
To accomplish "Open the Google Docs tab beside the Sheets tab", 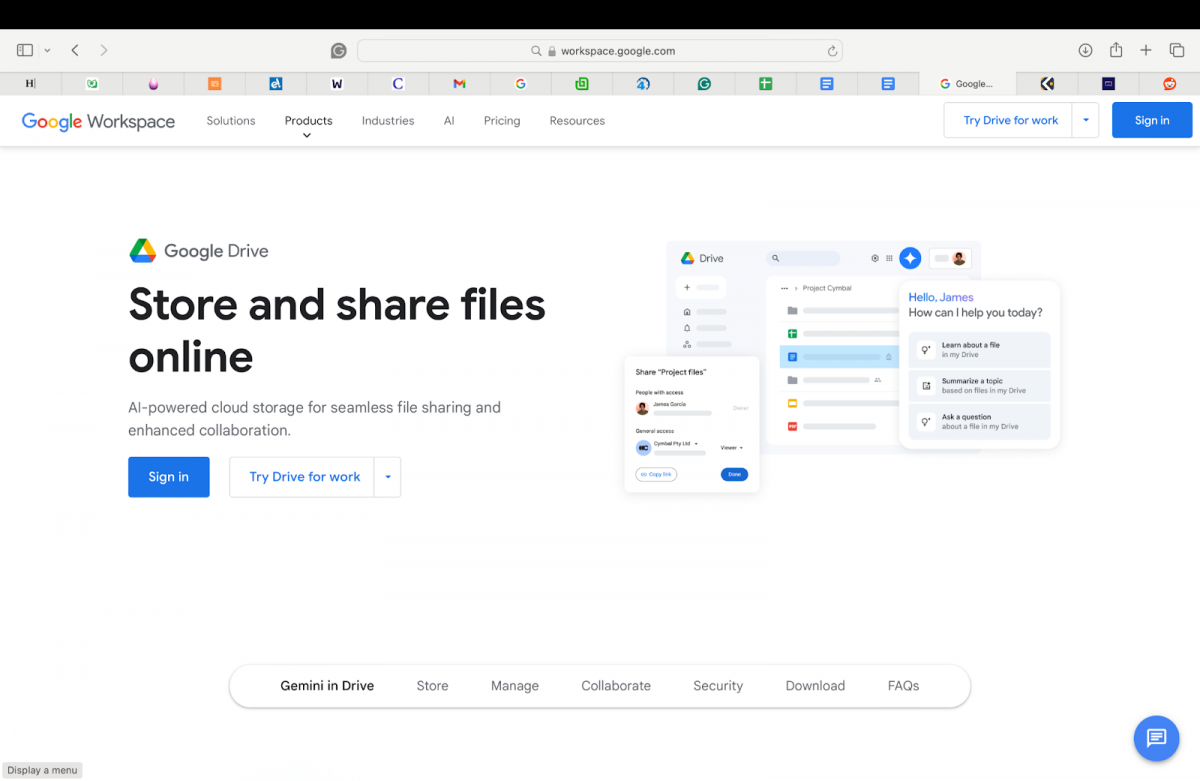I will coord(827,84).
